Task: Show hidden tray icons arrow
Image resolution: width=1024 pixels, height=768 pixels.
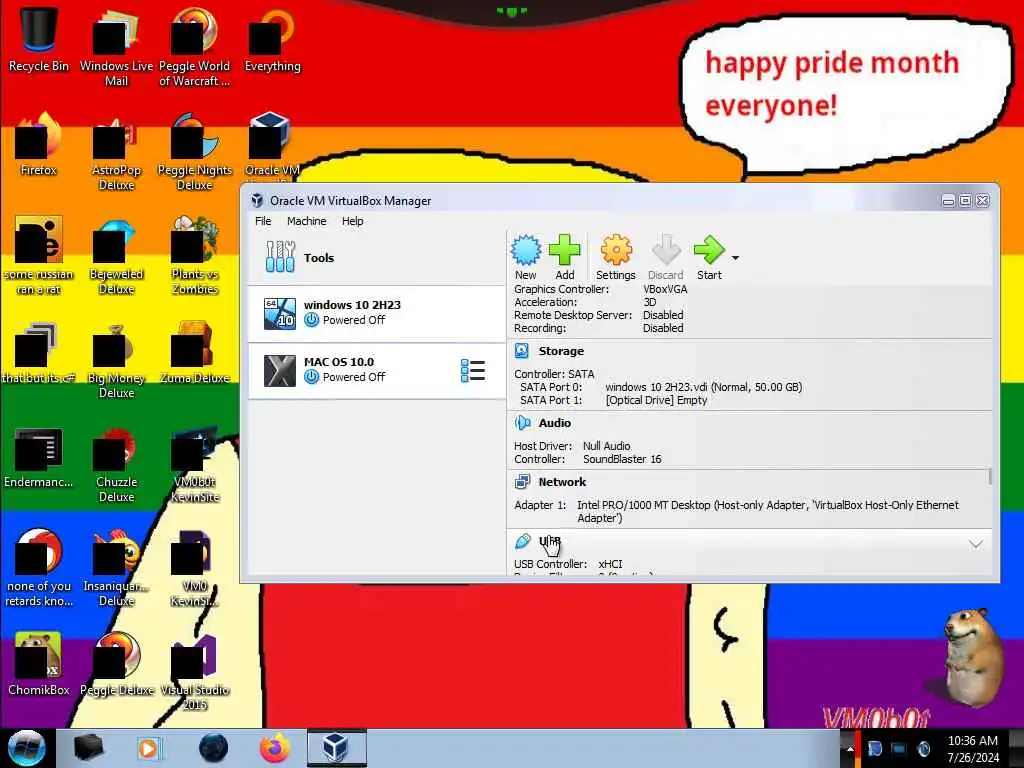Action: [850, 749]
